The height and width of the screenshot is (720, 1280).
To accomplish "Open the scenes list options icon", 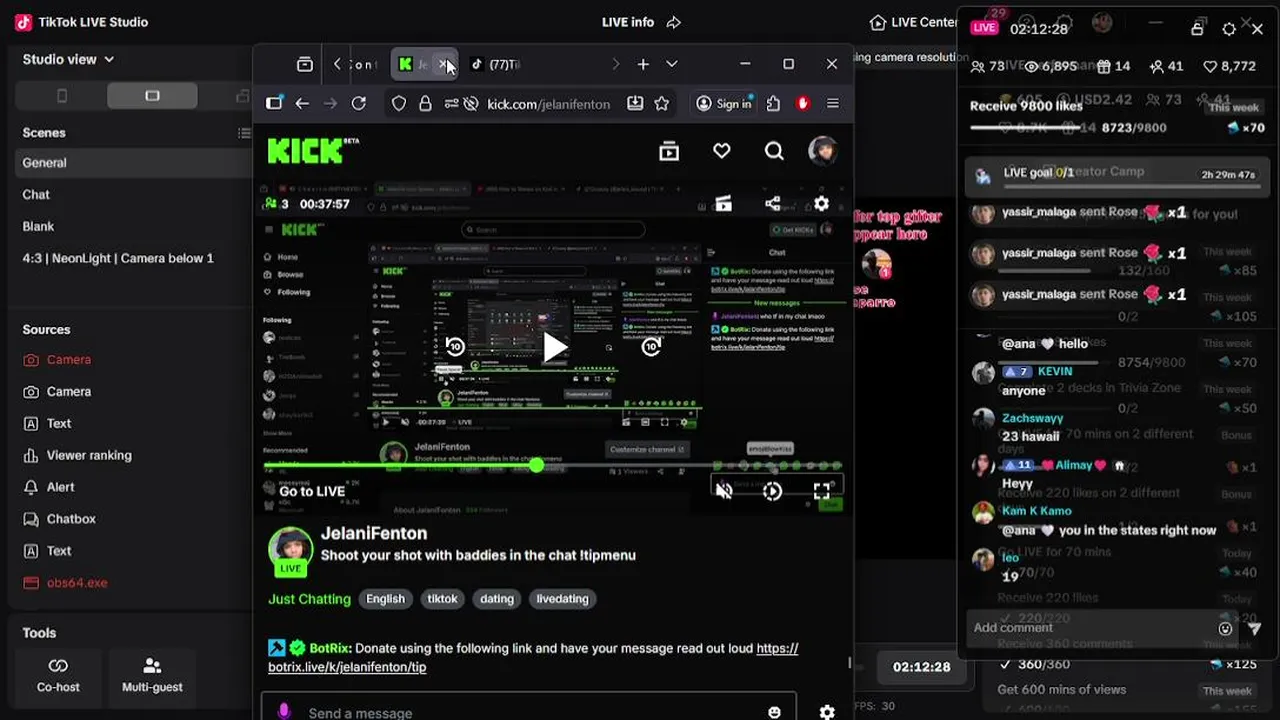I will pyautogui.click(x=244, y=132).
